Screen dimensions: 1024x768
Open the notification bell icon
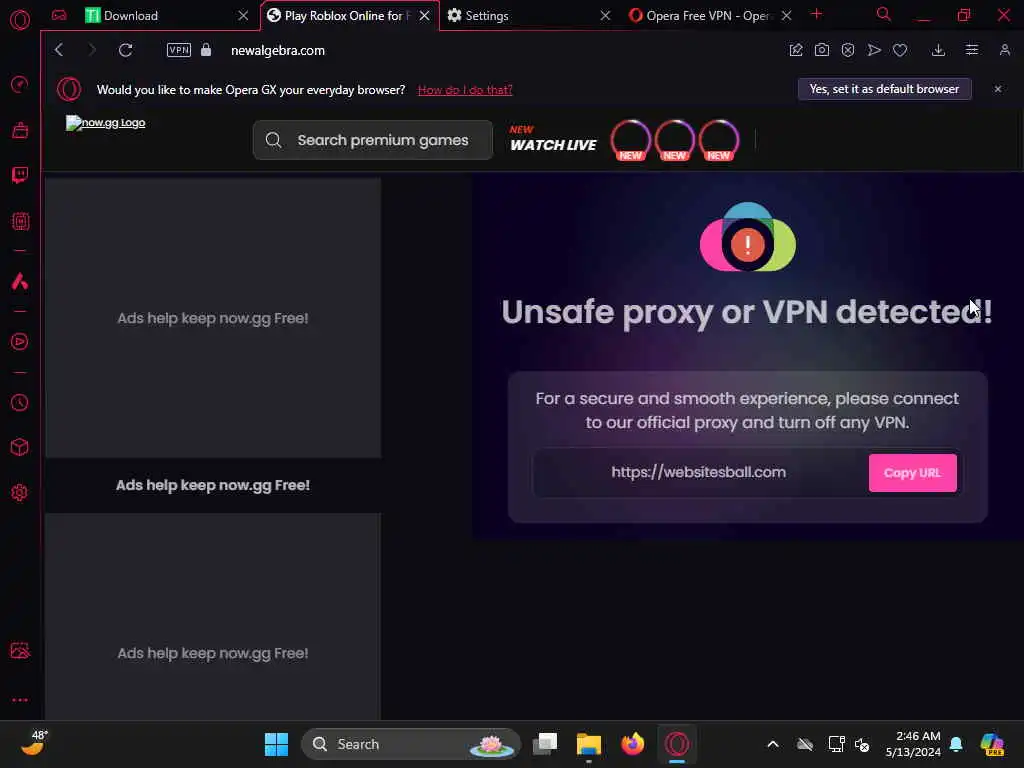[x=956, y=744]
